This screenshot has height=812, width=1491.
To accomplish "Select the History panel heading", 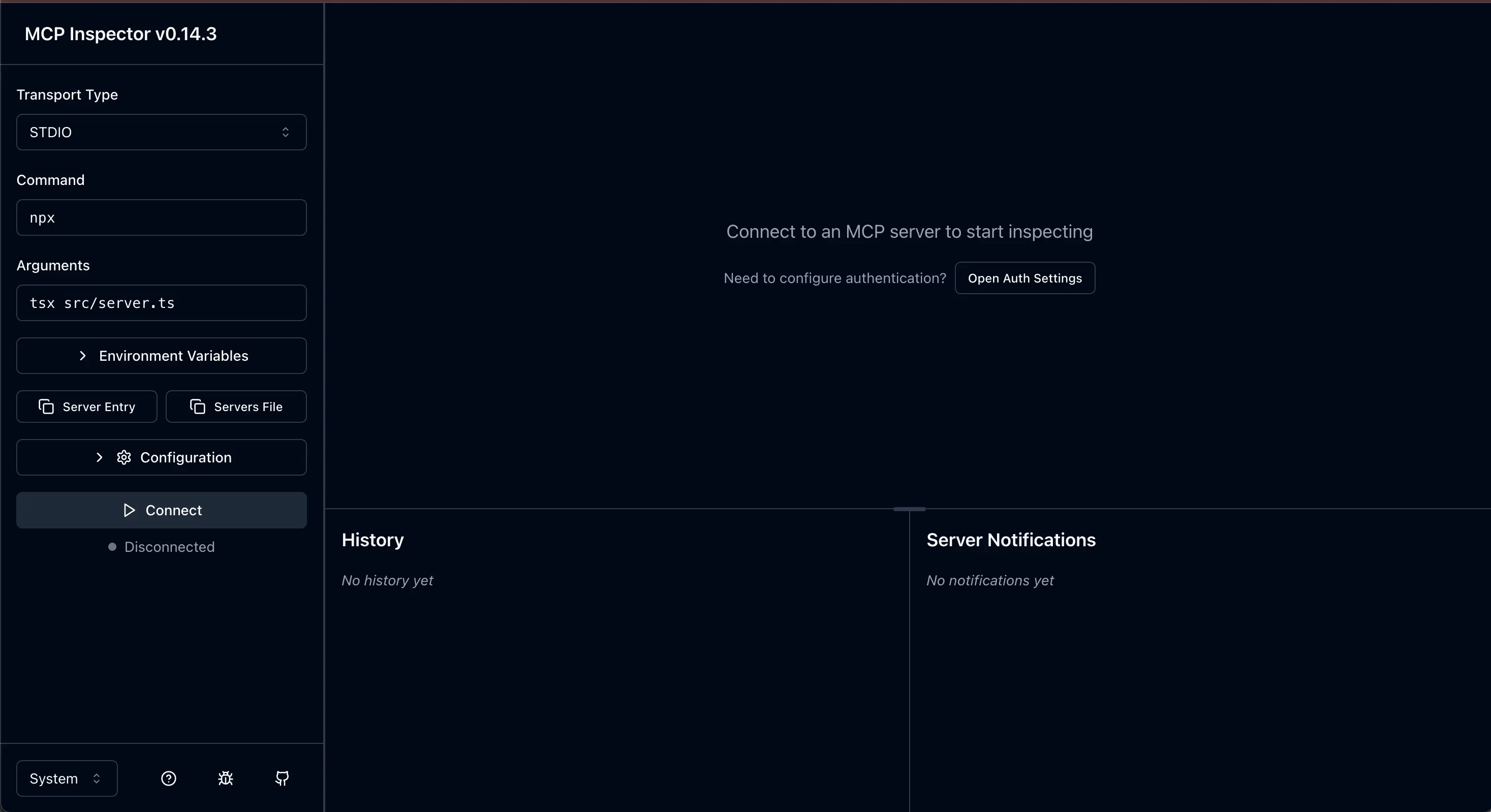I will tap(373, 540).
